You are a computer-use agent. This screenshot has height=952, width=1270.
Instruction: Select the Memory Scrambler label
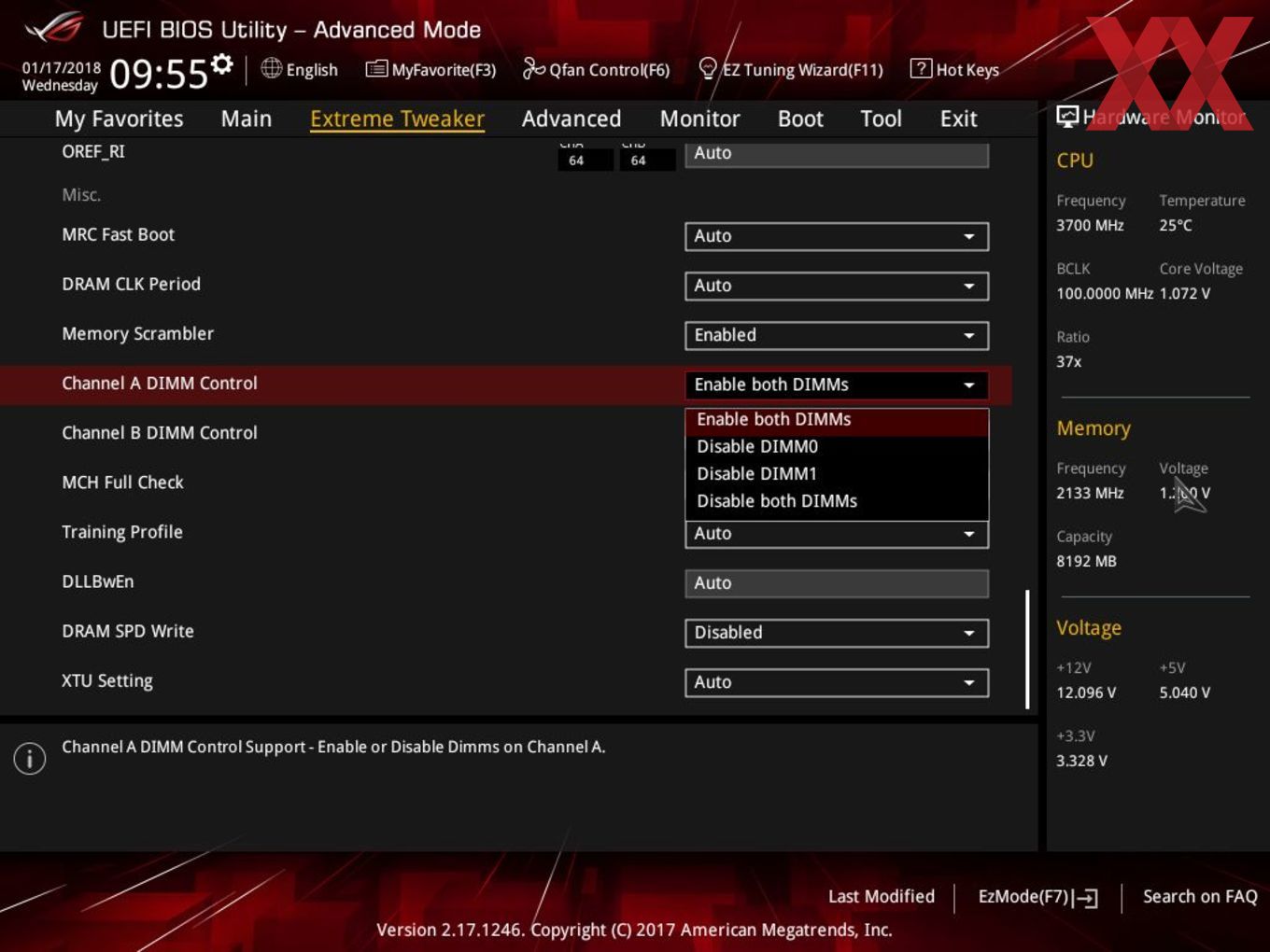[x=137, y=333]
